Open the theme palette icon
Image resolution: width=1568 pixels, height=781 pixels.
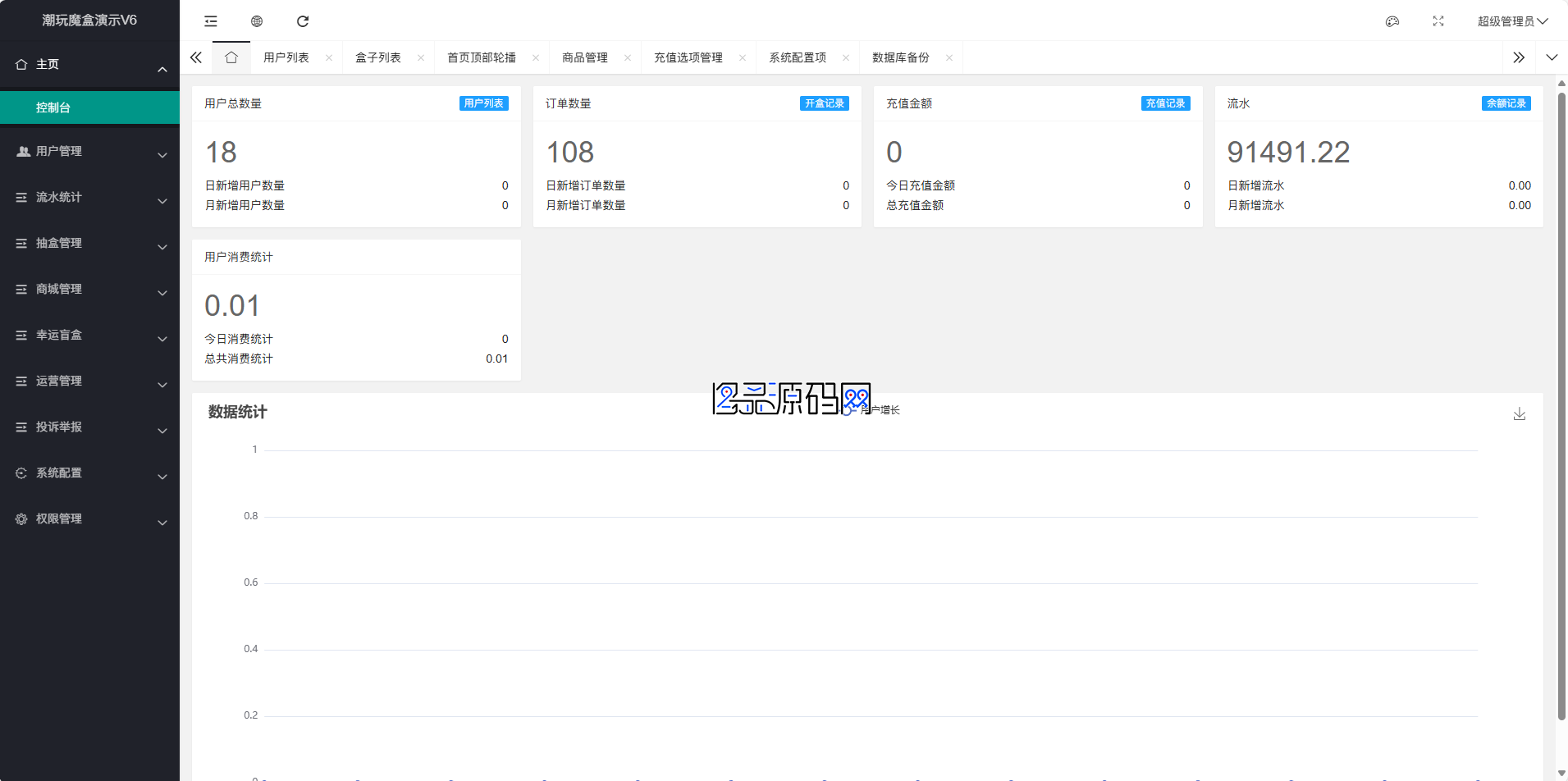(x=1392, y=21)
